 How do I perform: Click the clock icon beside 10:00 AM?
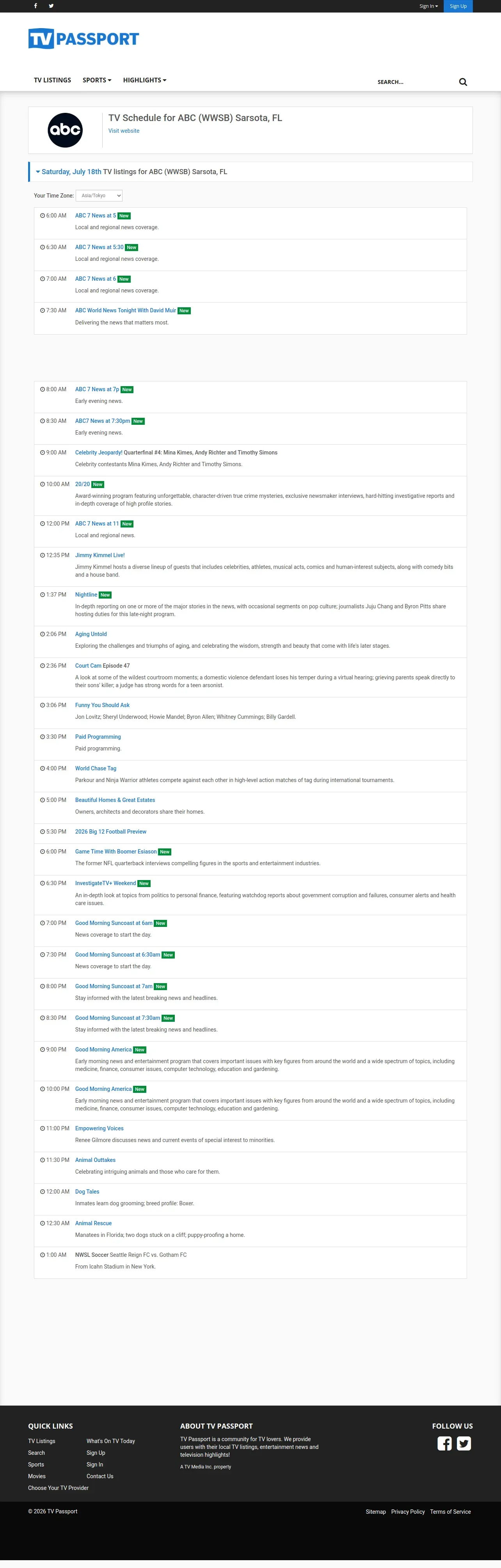[43, 485]
